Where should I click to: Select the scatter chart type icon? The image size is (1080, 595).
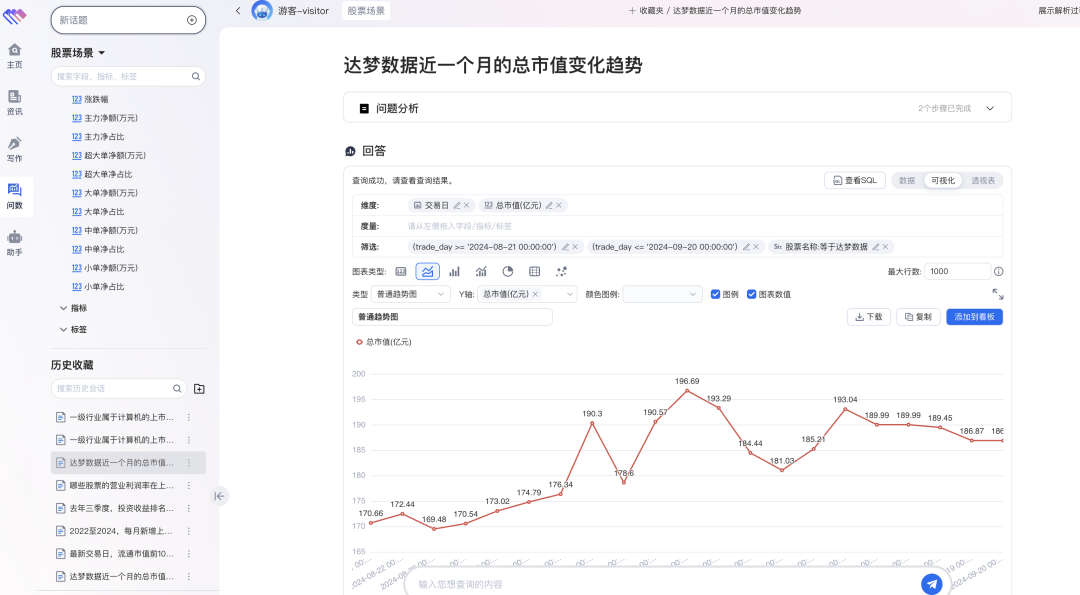click(561, 271)
